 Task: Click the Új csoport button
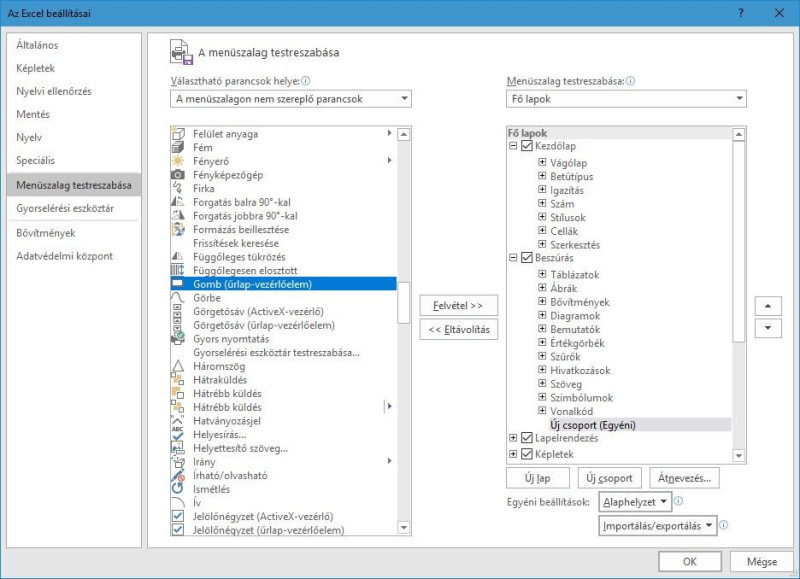coord(609,478)
